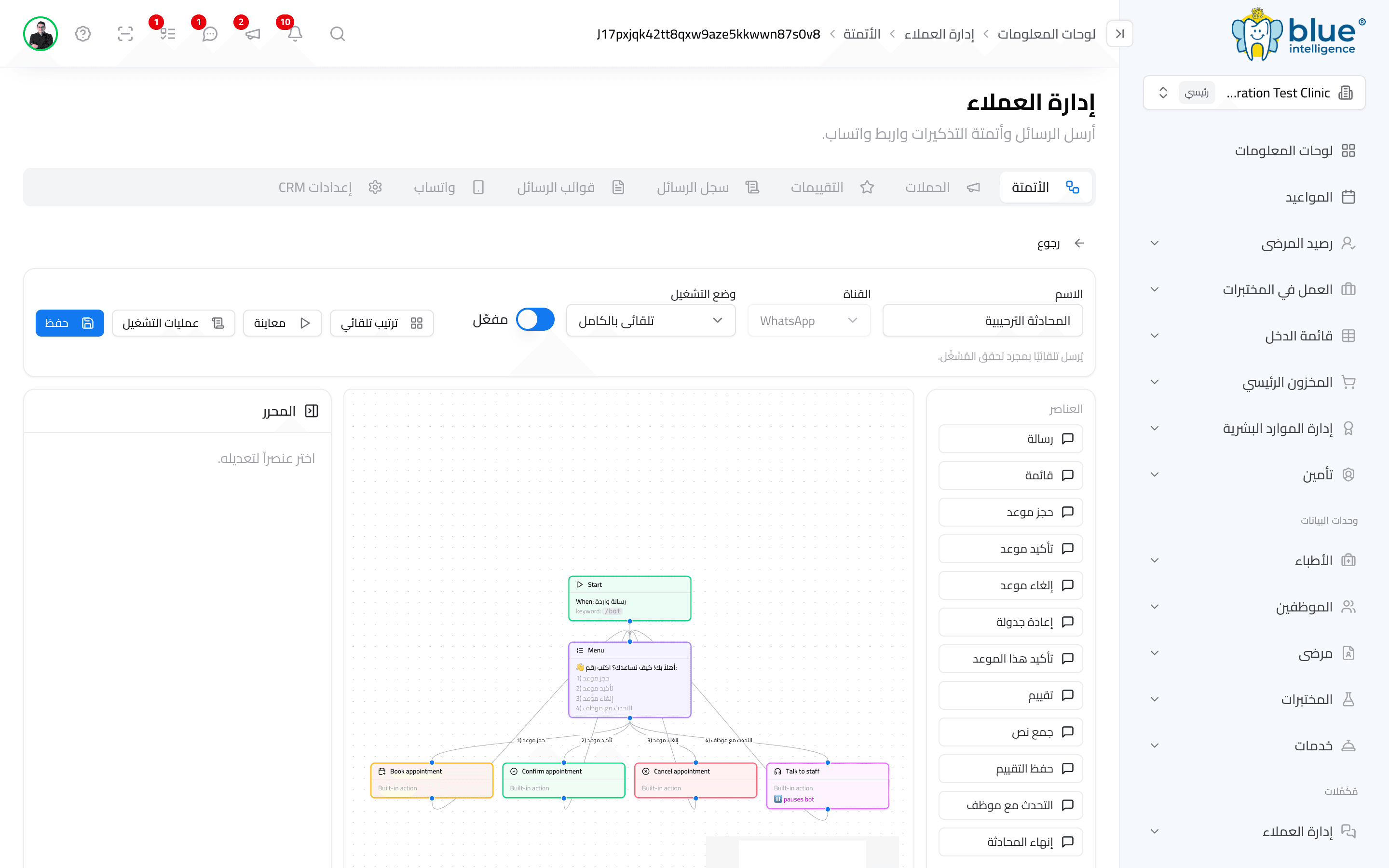Open the notifications bell icon

(x=295, y=34)
